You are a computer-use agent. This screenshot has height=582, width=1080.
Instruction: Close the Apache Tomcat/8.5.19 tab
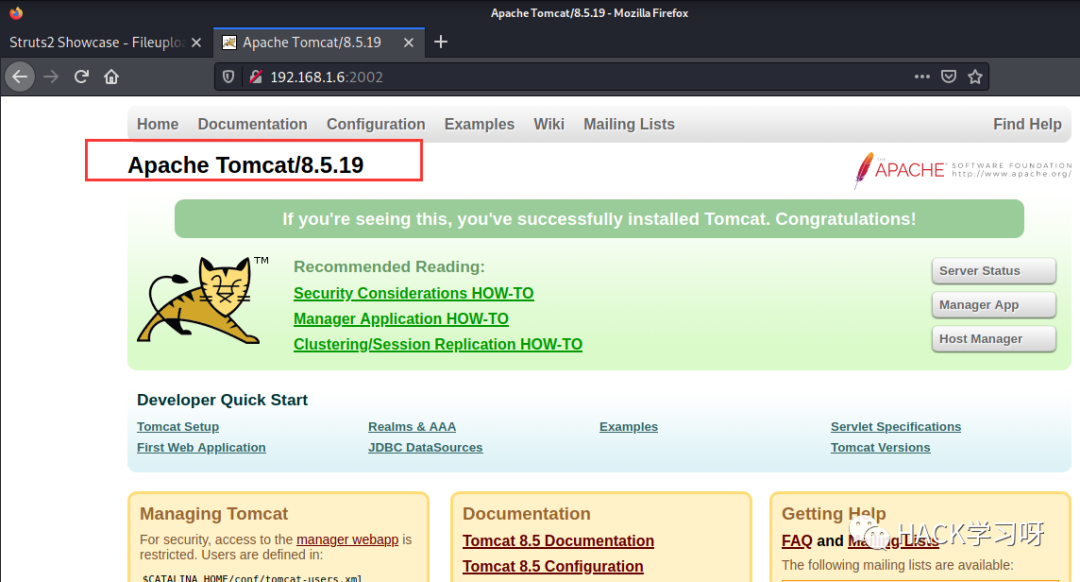point(408,43)
